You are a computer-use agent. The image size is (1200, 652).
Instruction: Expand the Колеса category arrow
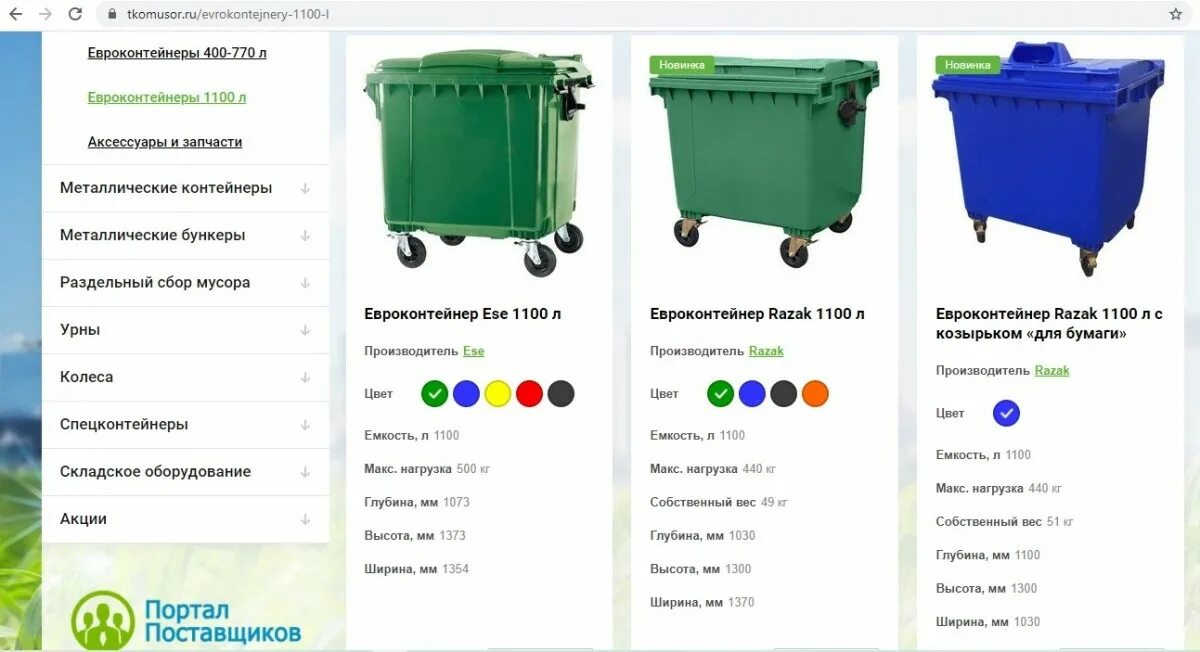305,378
